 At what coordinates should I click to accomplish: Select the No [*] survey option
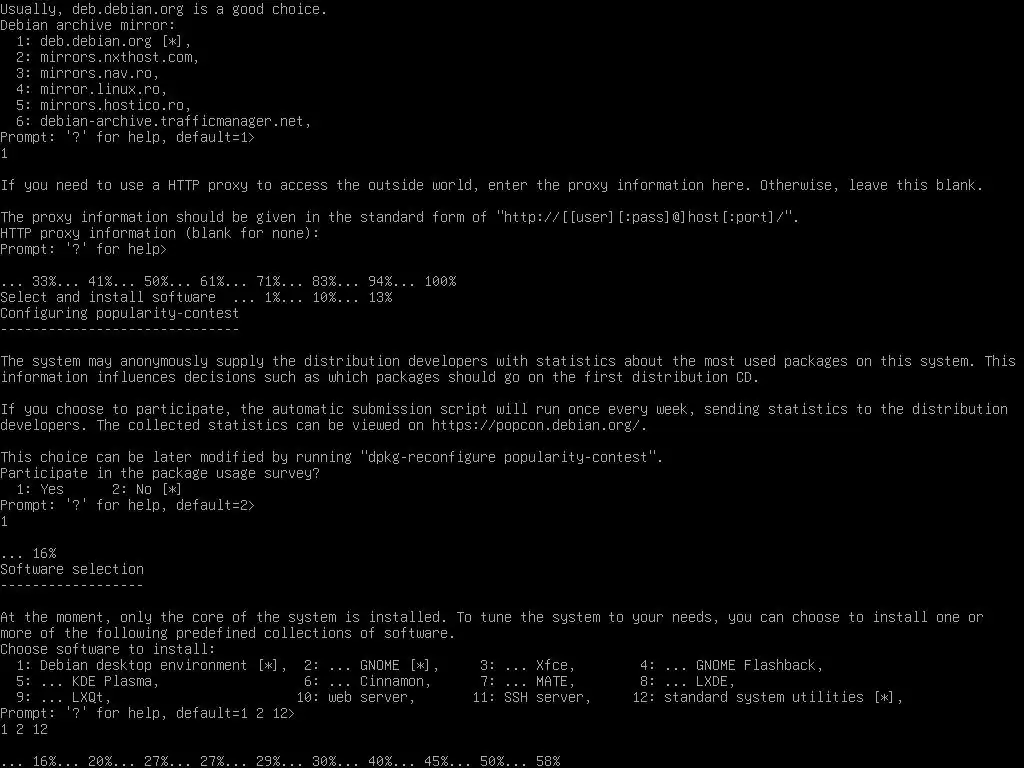pos(146,489)
